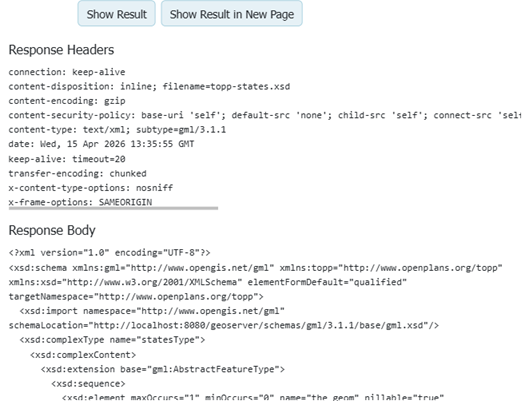Click the xsd:complexType statesType line
The width and height of the screenshot is (525, 402).
tap(112, 340)
